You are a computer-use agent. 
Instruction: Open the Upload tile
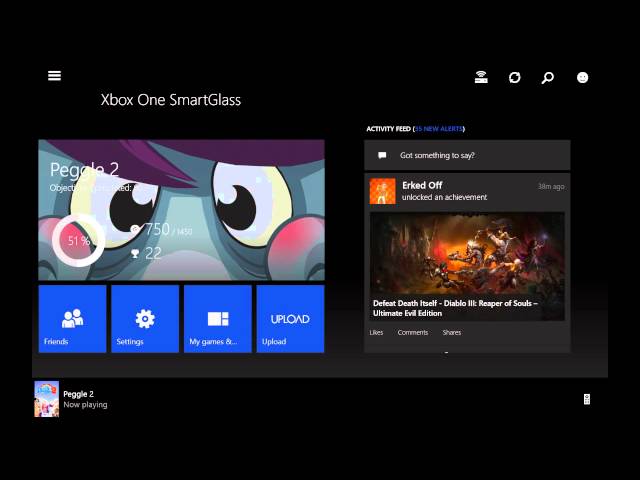click(290, 319)
